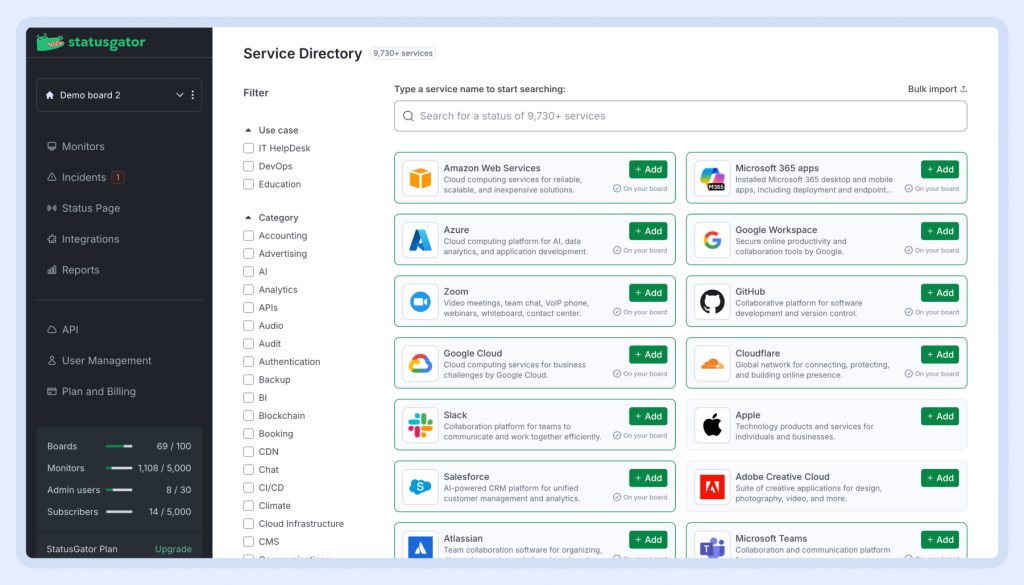Screen dimensions: 1024x585
Task: Click the Integrations puzzle icon
Action: pos(52,239)
